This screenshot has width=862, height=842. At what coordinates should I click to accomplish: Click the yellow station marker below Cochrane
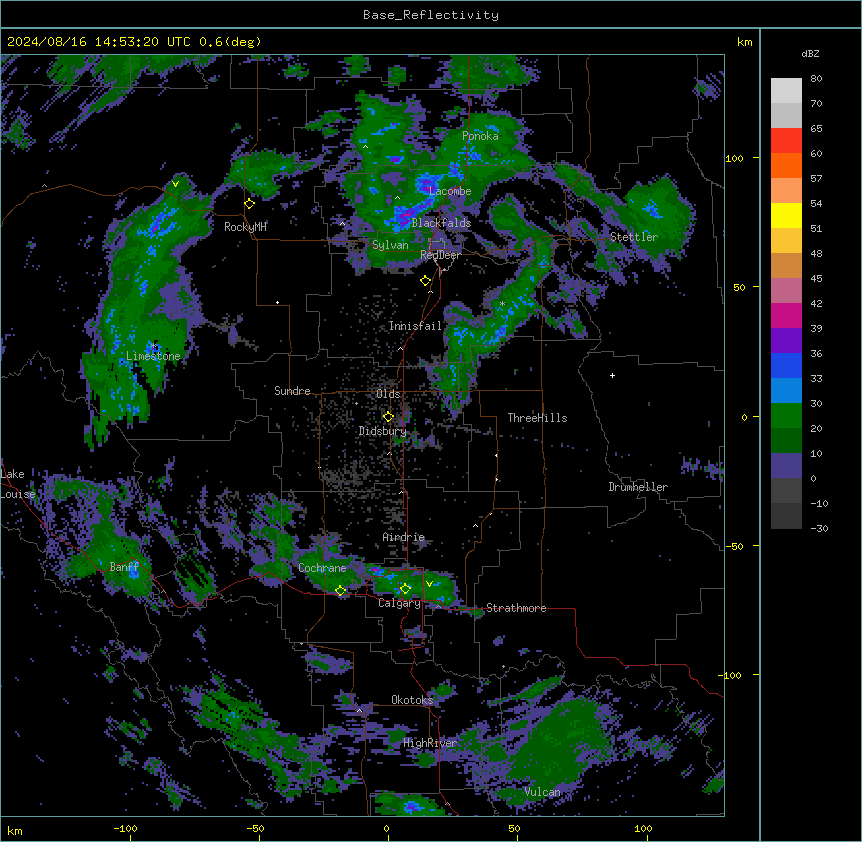(x=341, y=591)
